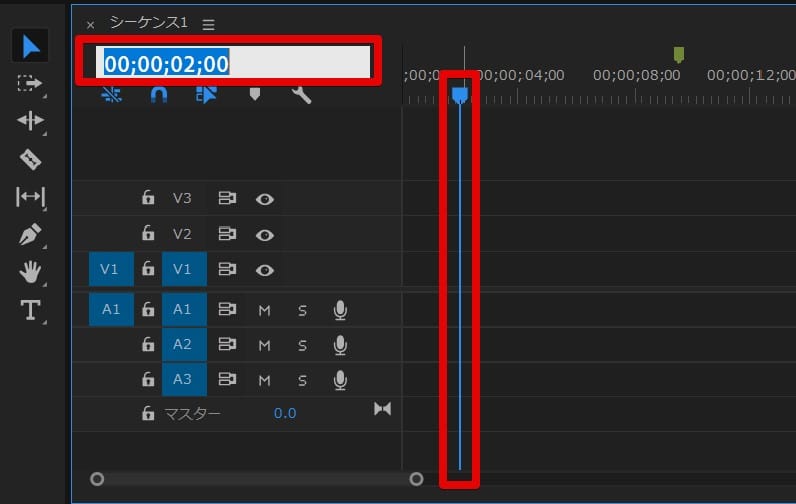Image resolution: width=796 pixels, height=504 pixels.
Task: Toggle sync lock for A3
Action: [227, 379]
